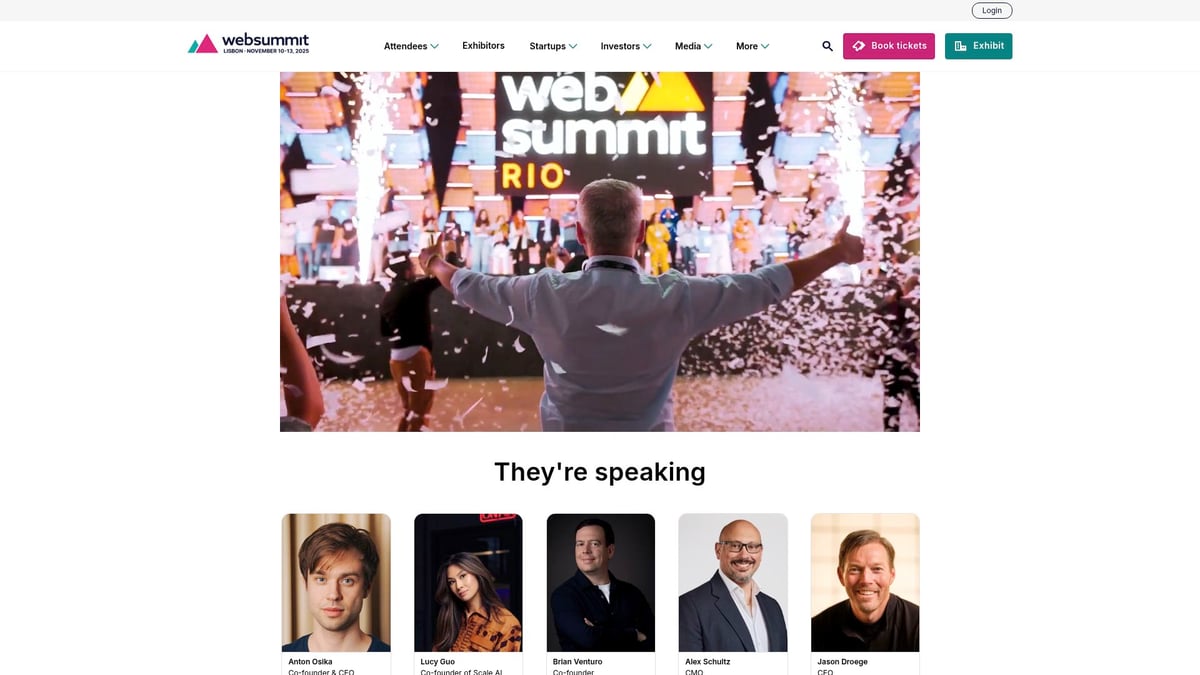1200x675 pixels.
Task: Click the green Exhibit button
Action: coord(978,46)
